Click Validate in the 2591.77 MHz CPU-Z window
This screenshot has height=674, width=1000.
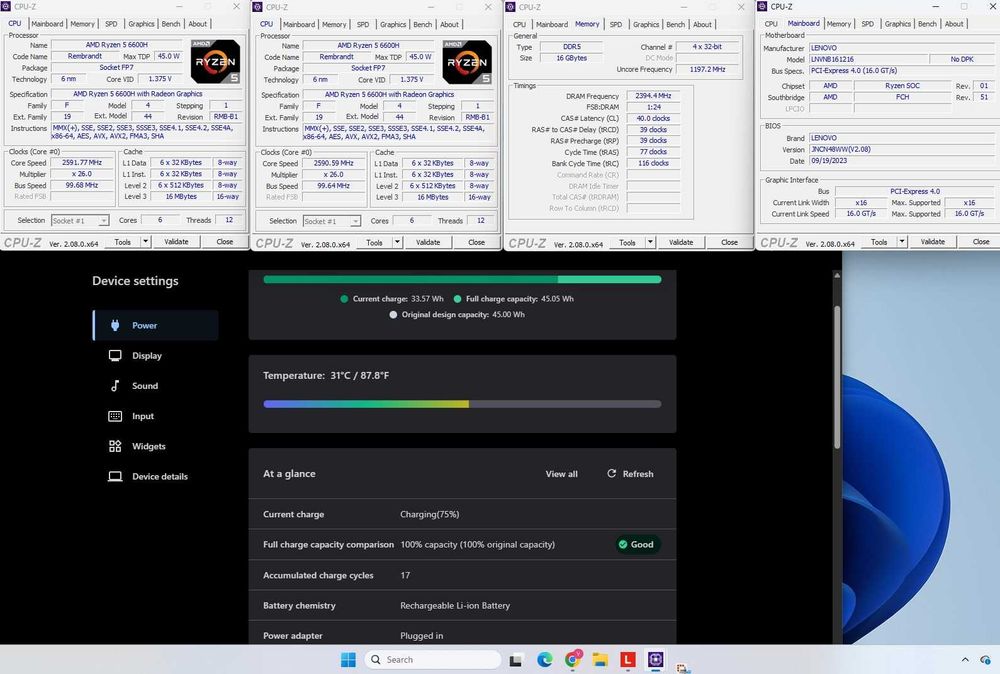click(x=177, y=242)
